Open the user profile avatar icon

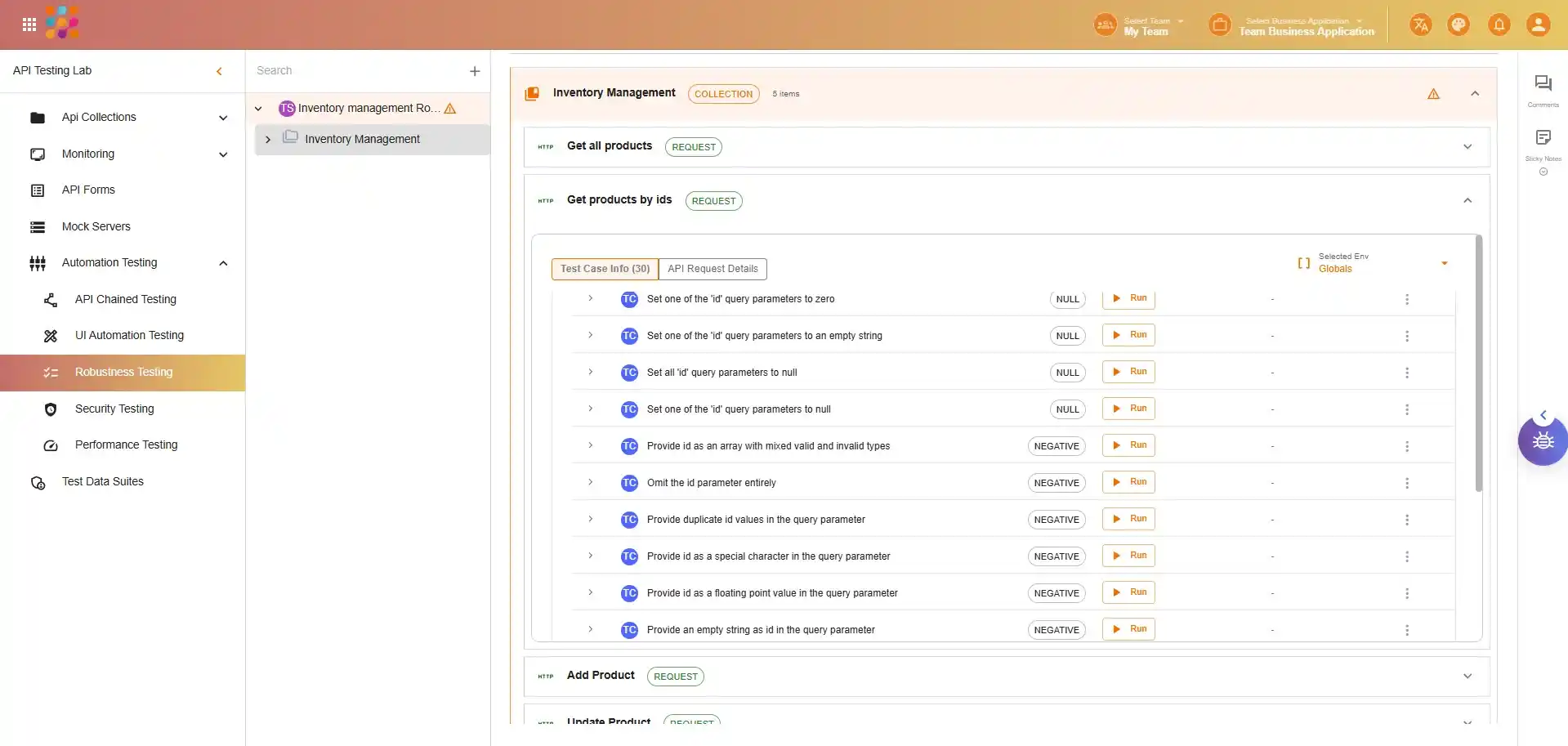1538,25
